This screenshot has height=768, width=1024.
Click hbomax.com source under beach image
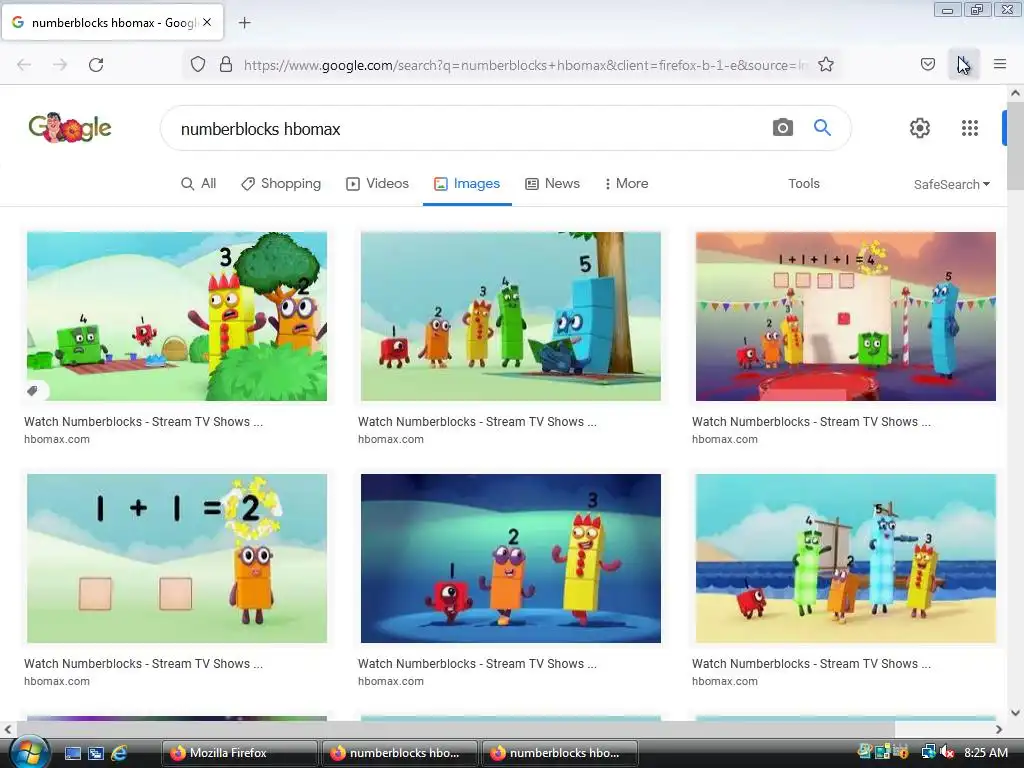pos(725,681)
